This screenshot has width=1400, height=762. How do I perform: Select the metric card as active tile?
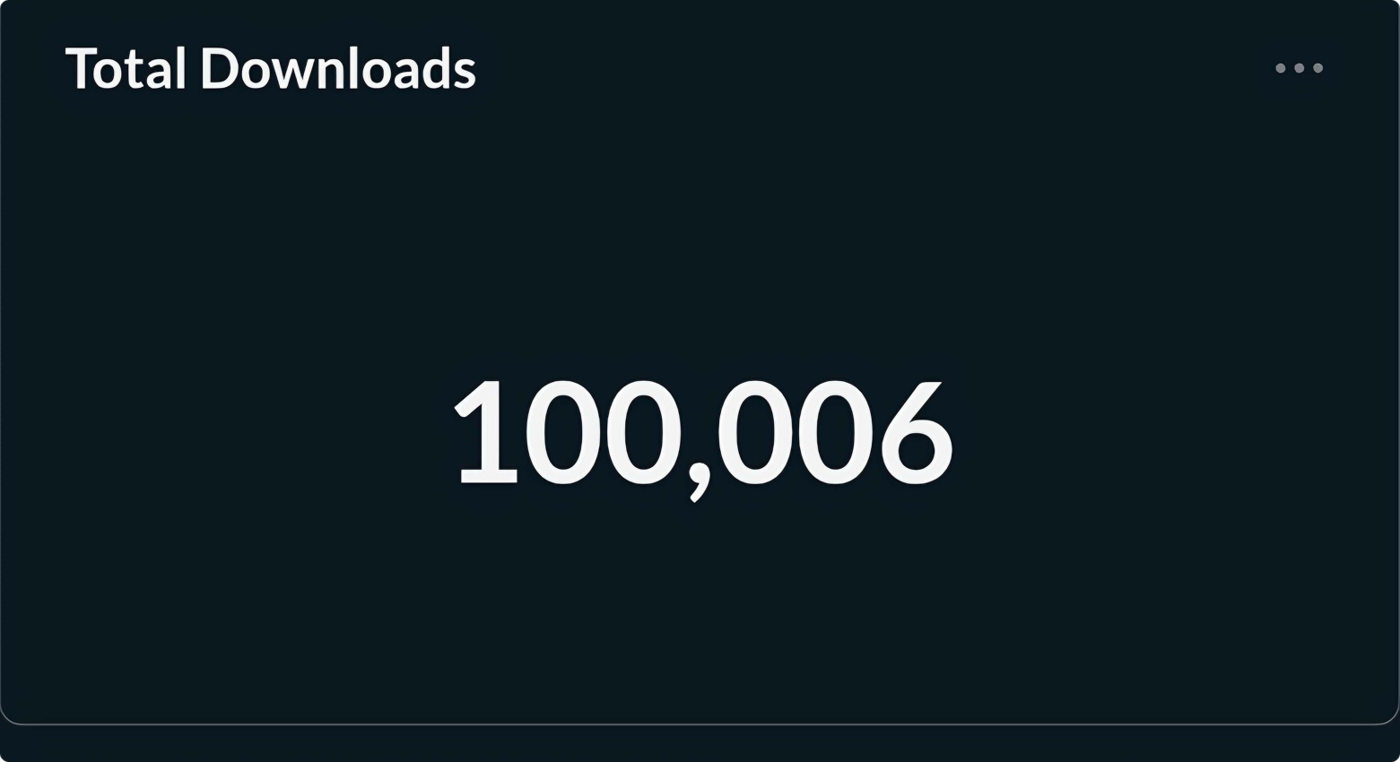coord(700,380)
